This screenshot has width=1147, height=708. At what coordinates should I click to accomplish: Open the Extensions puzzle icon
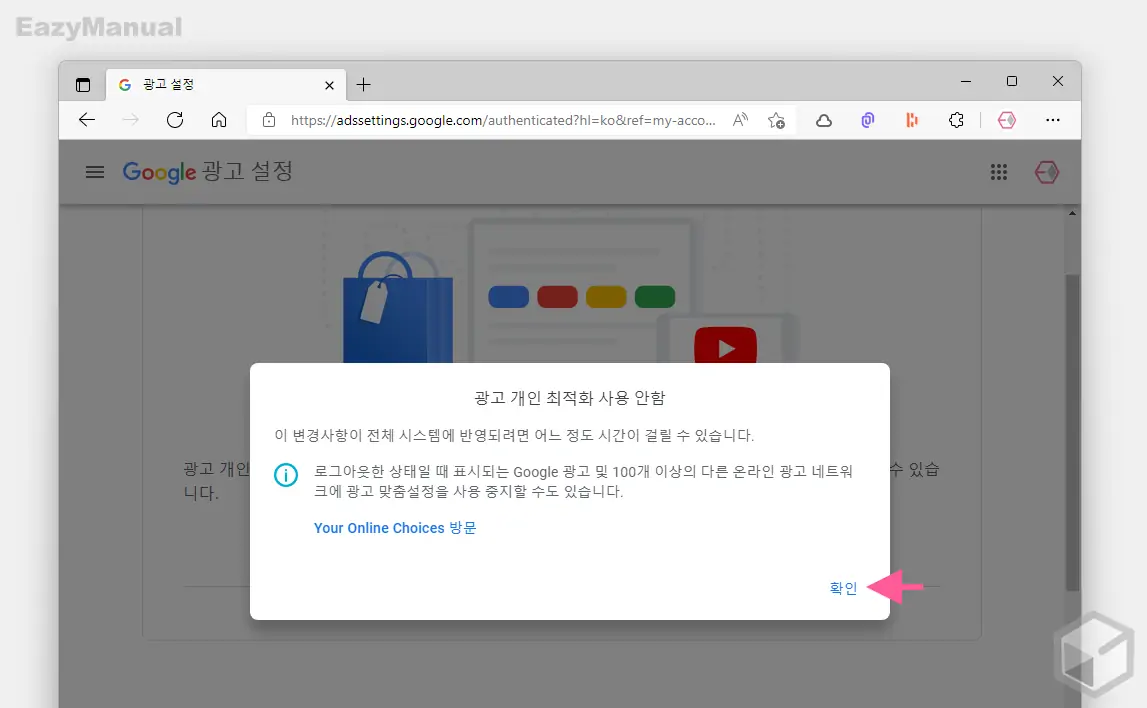(x=956, y=120)
